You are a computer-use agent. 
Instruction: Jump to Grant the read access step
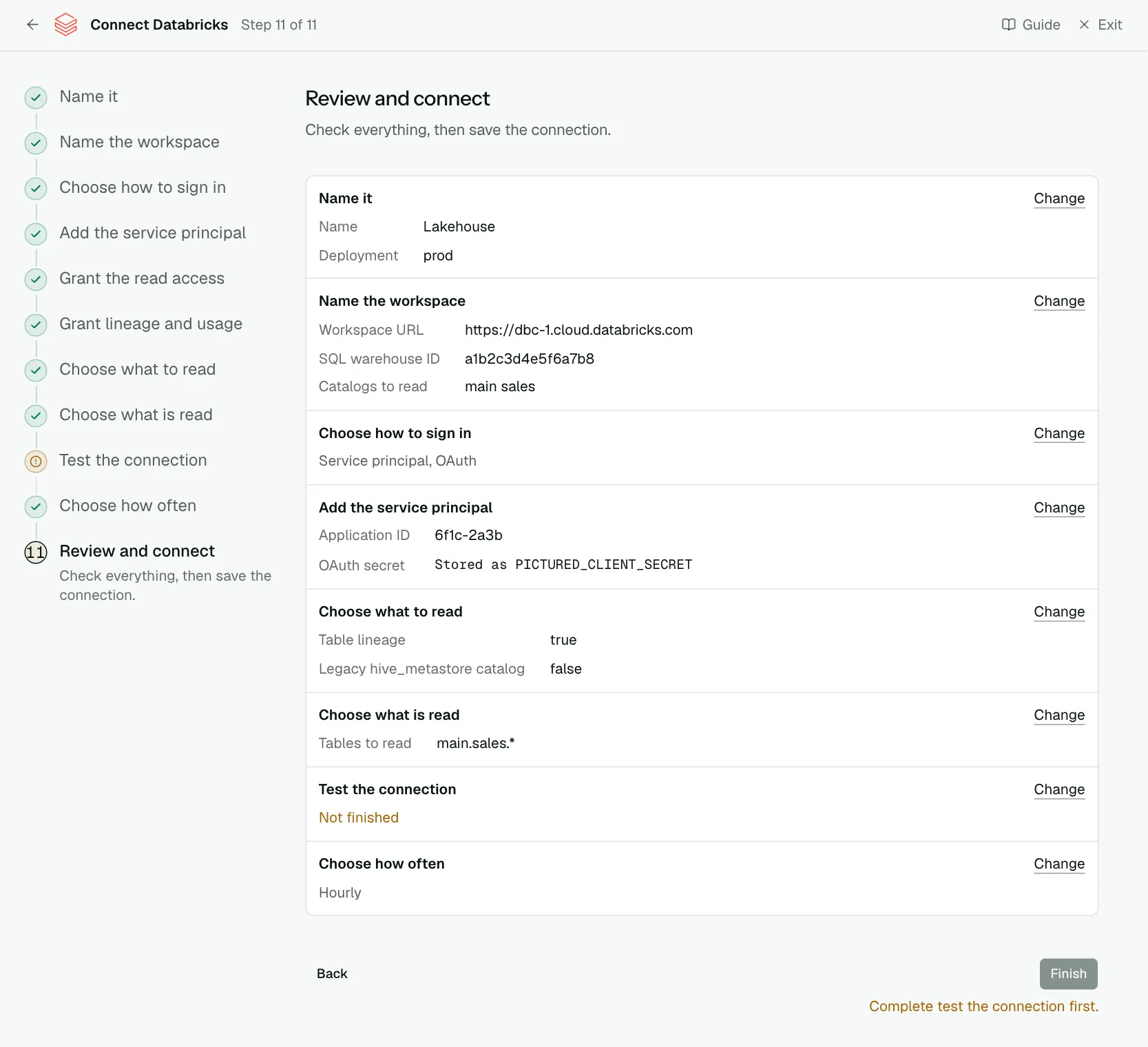(x=142, y=278)
